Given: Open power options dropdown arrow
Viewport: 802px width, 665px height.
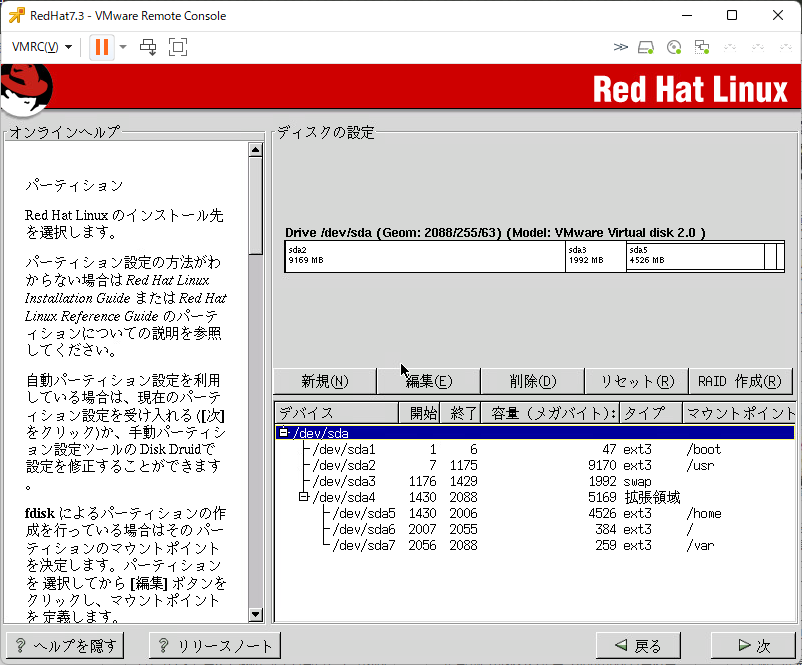Looking at the screenshot, I should 123,47.
